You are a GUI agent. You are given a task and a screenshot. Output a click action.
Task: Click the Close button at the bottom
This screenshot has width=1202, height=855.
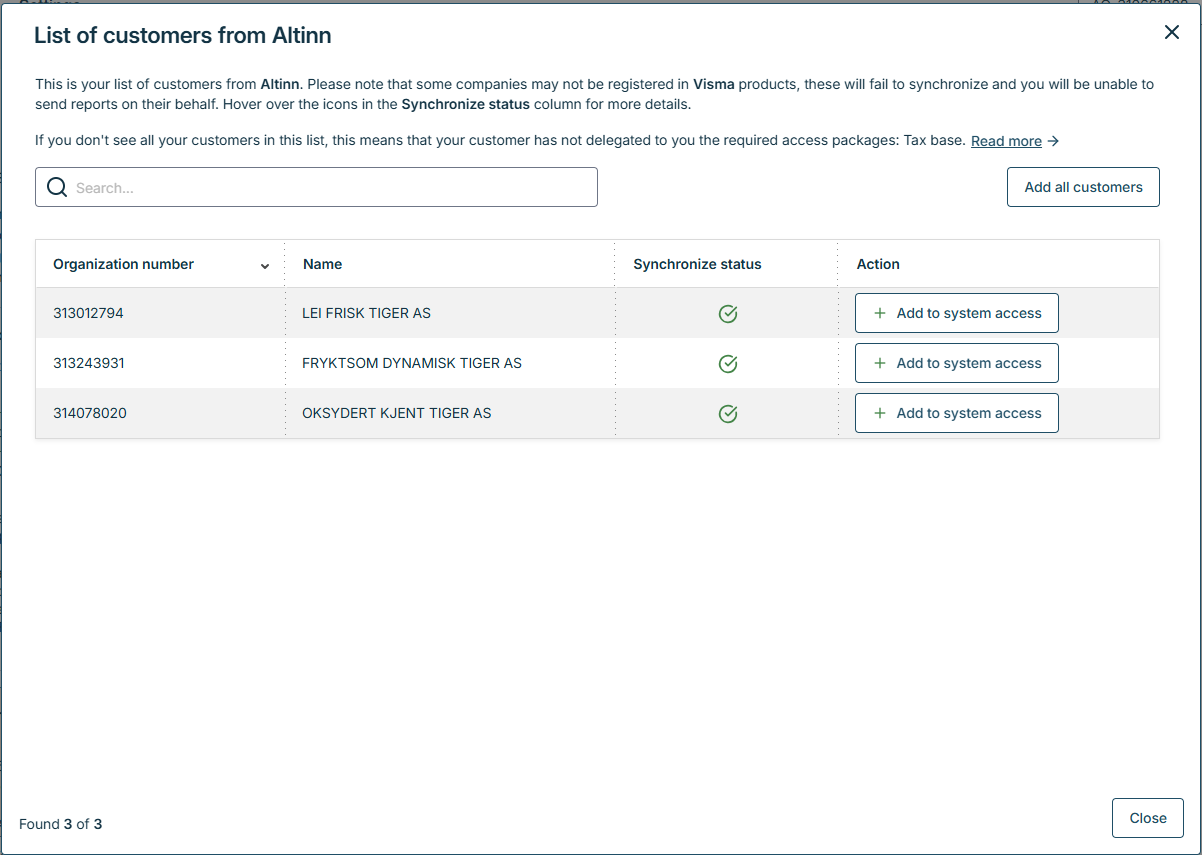pyautogui.click(x=1148, y=818)
